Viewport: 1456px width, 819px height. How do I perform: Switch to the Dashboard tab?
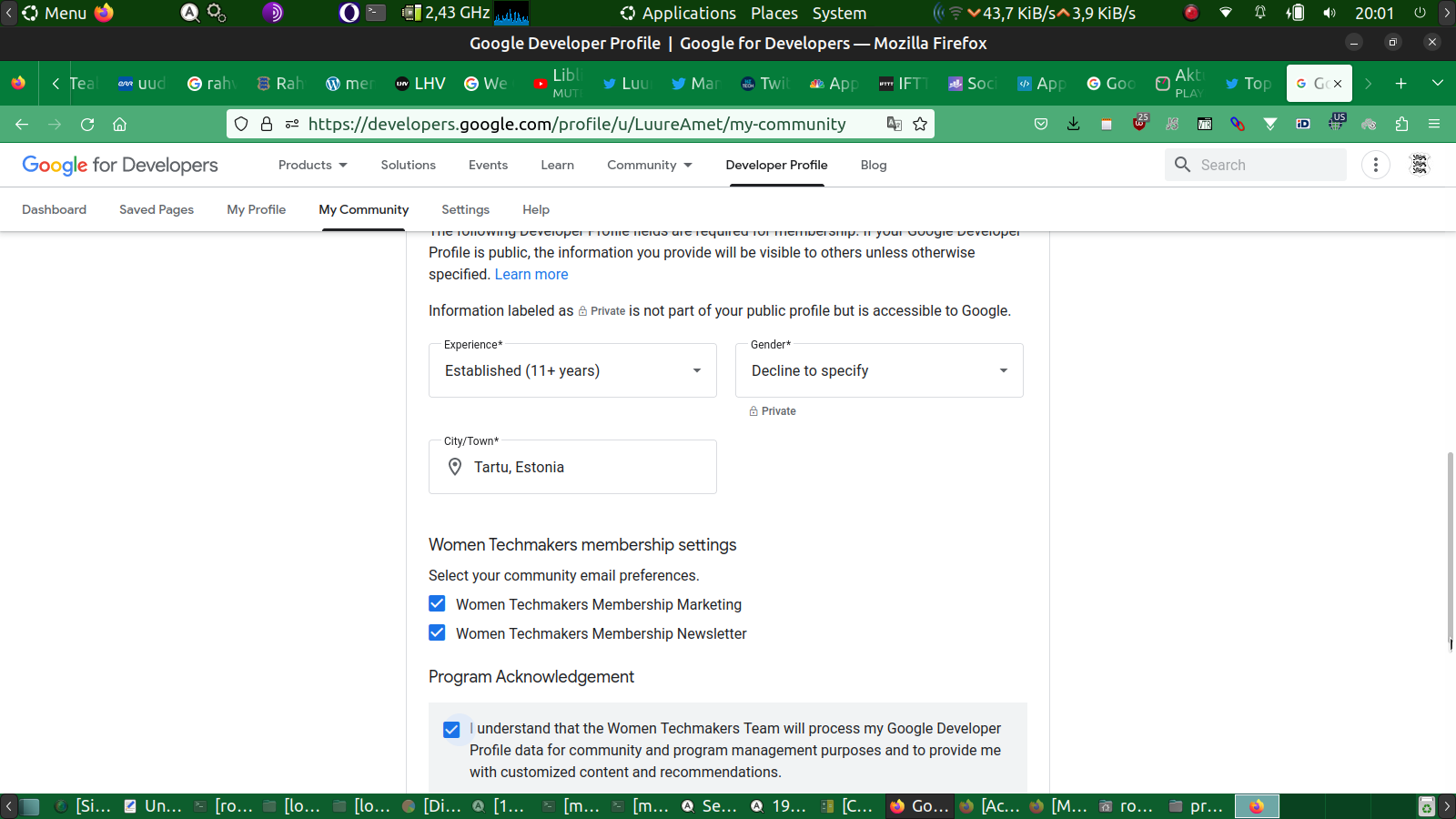[54, 209]
